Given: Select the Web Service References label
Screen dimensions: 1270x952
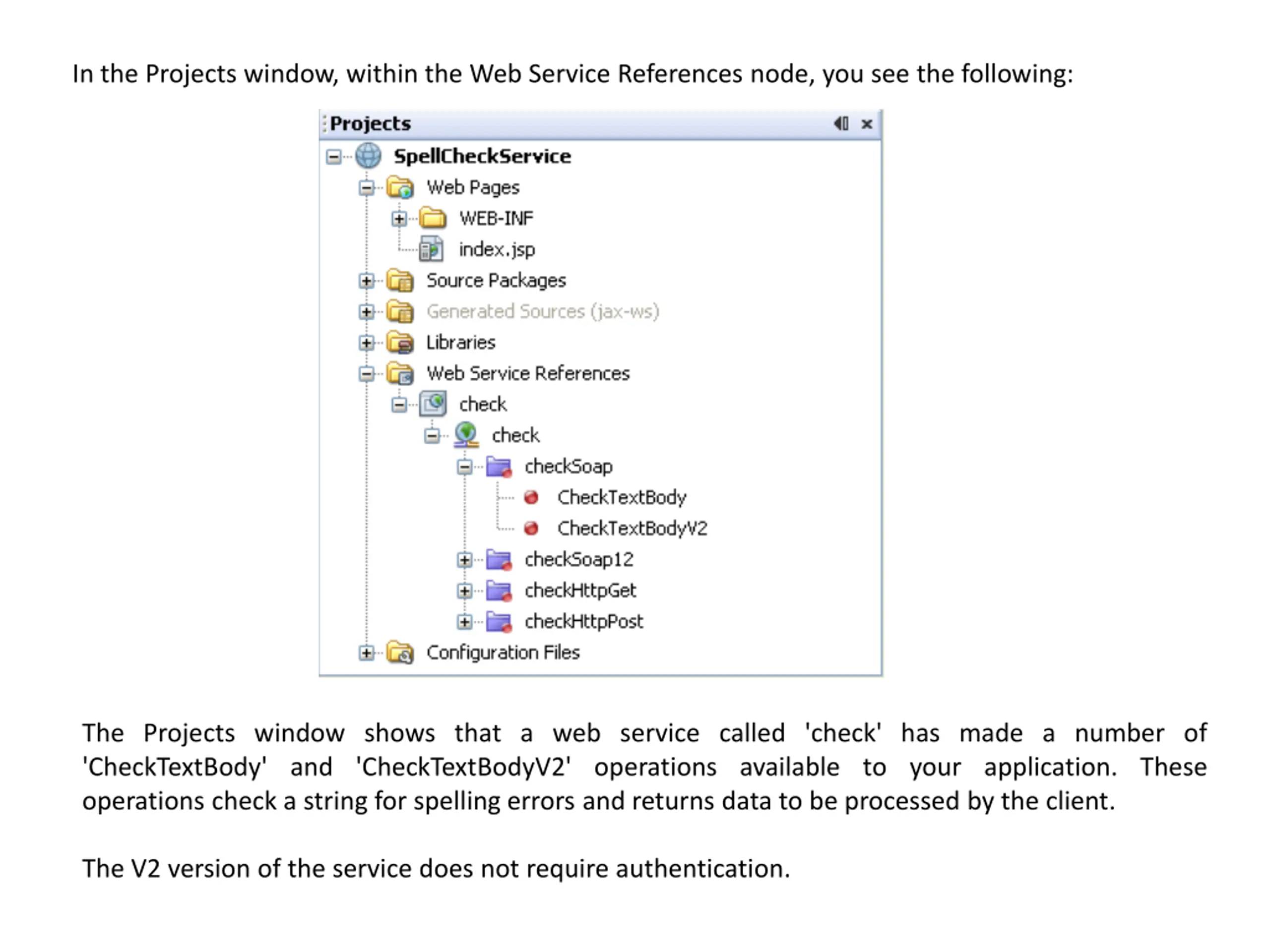Looking at the screenshot, I should coord(528,373).
